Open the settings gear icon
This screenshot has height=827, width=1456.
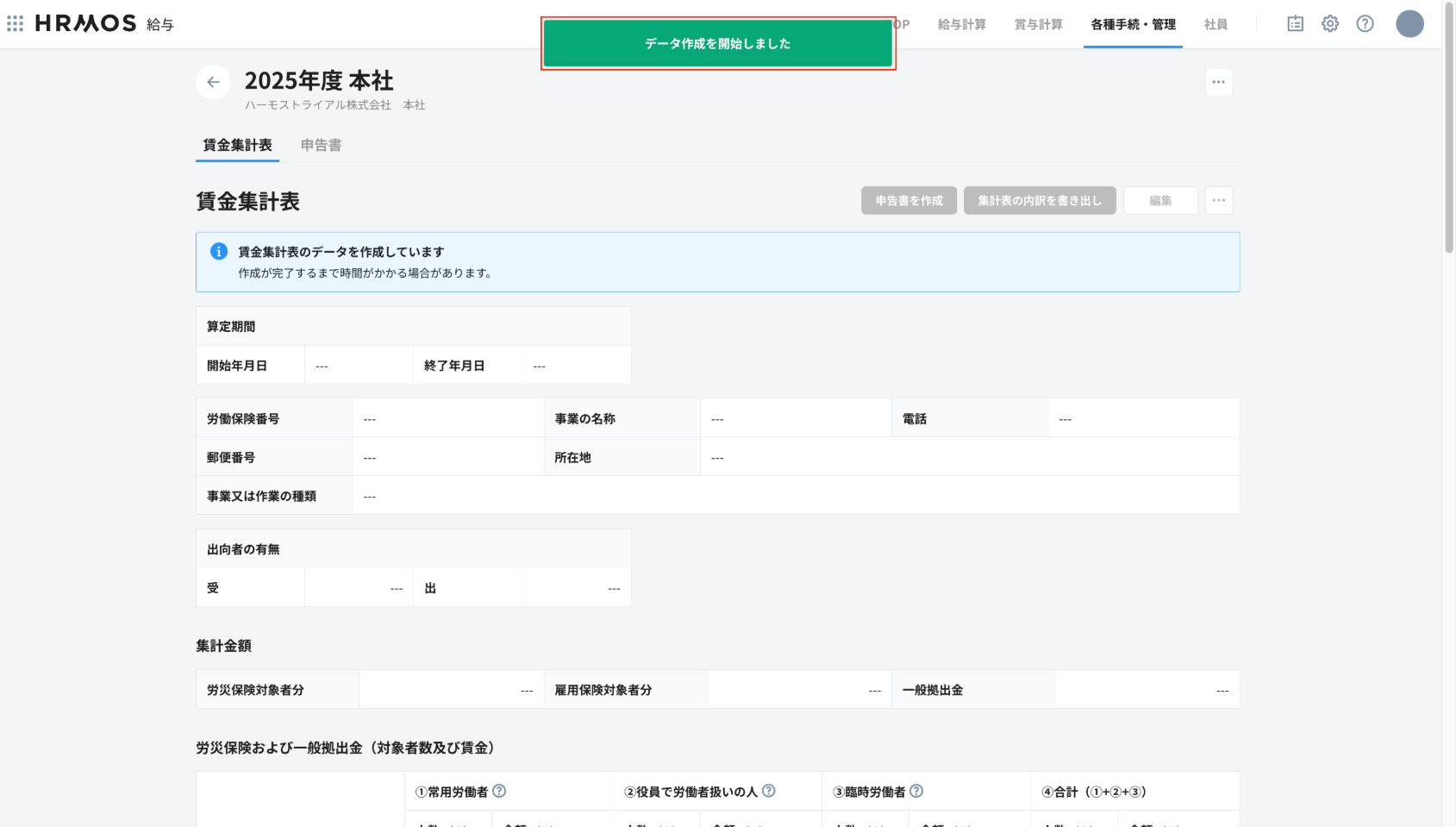(1330, 23)
